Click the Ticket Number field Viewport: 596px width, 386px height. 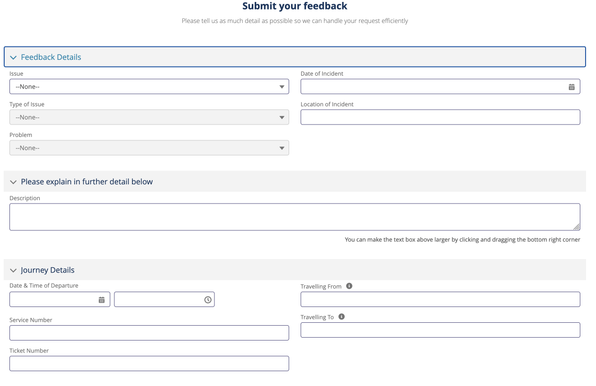tap(149, 364)
